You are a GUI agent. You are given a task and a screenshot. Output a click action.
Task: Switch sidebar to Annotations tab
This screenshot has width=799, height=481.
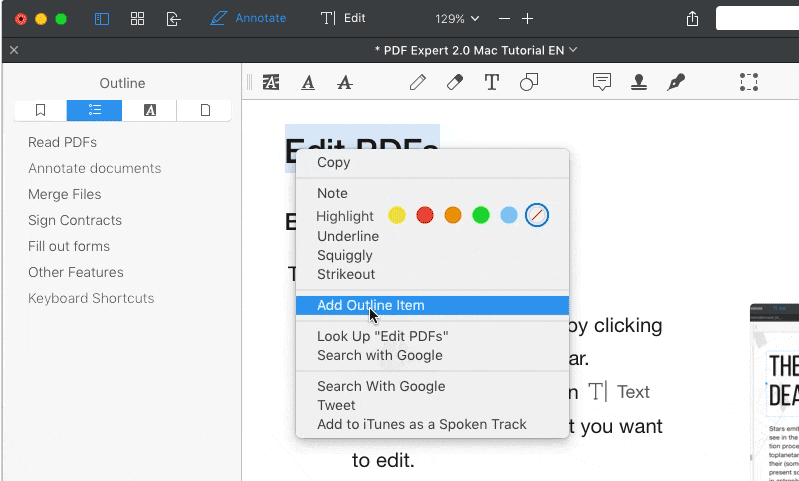(150, 110)
